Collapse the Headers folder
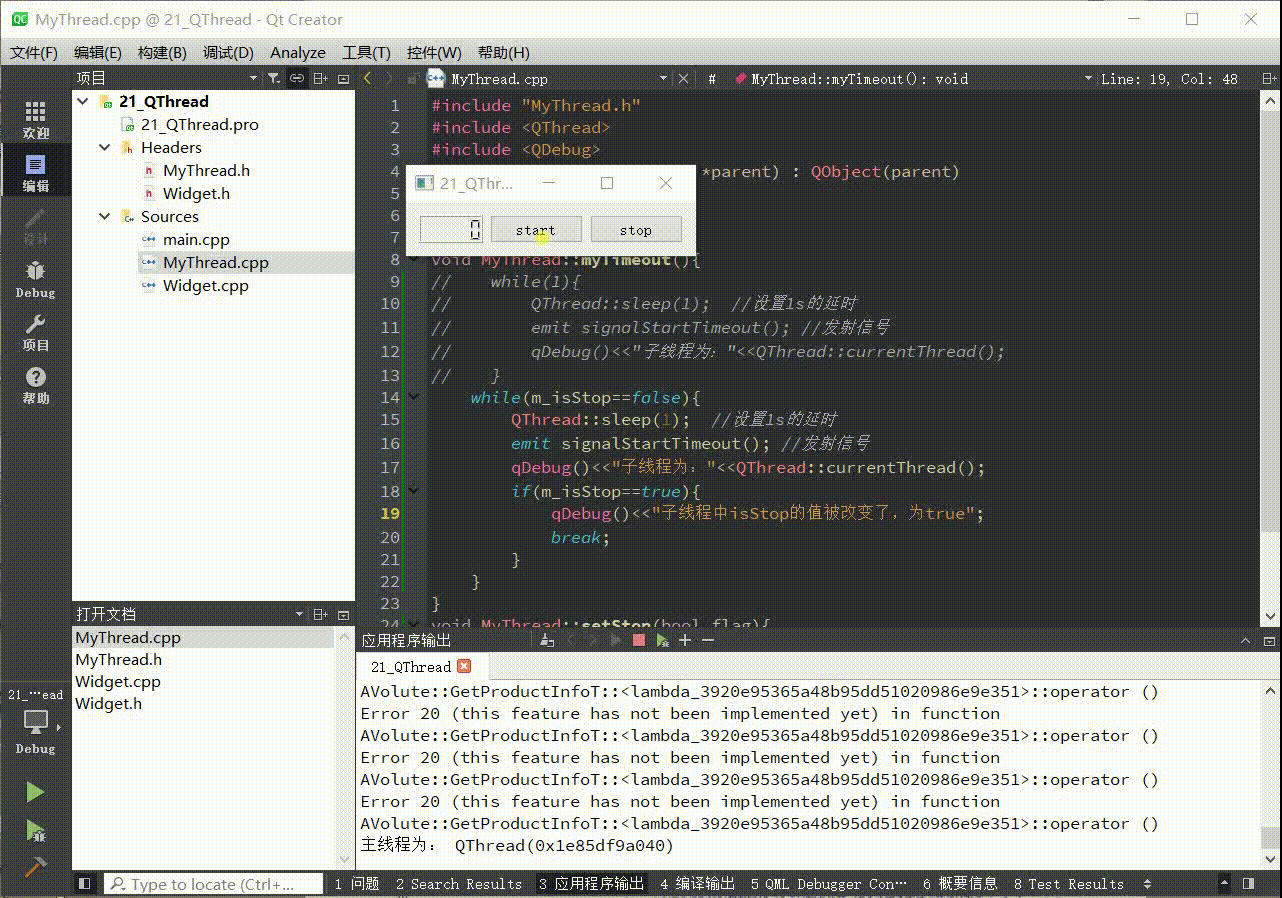 click(x=105, y=147)
